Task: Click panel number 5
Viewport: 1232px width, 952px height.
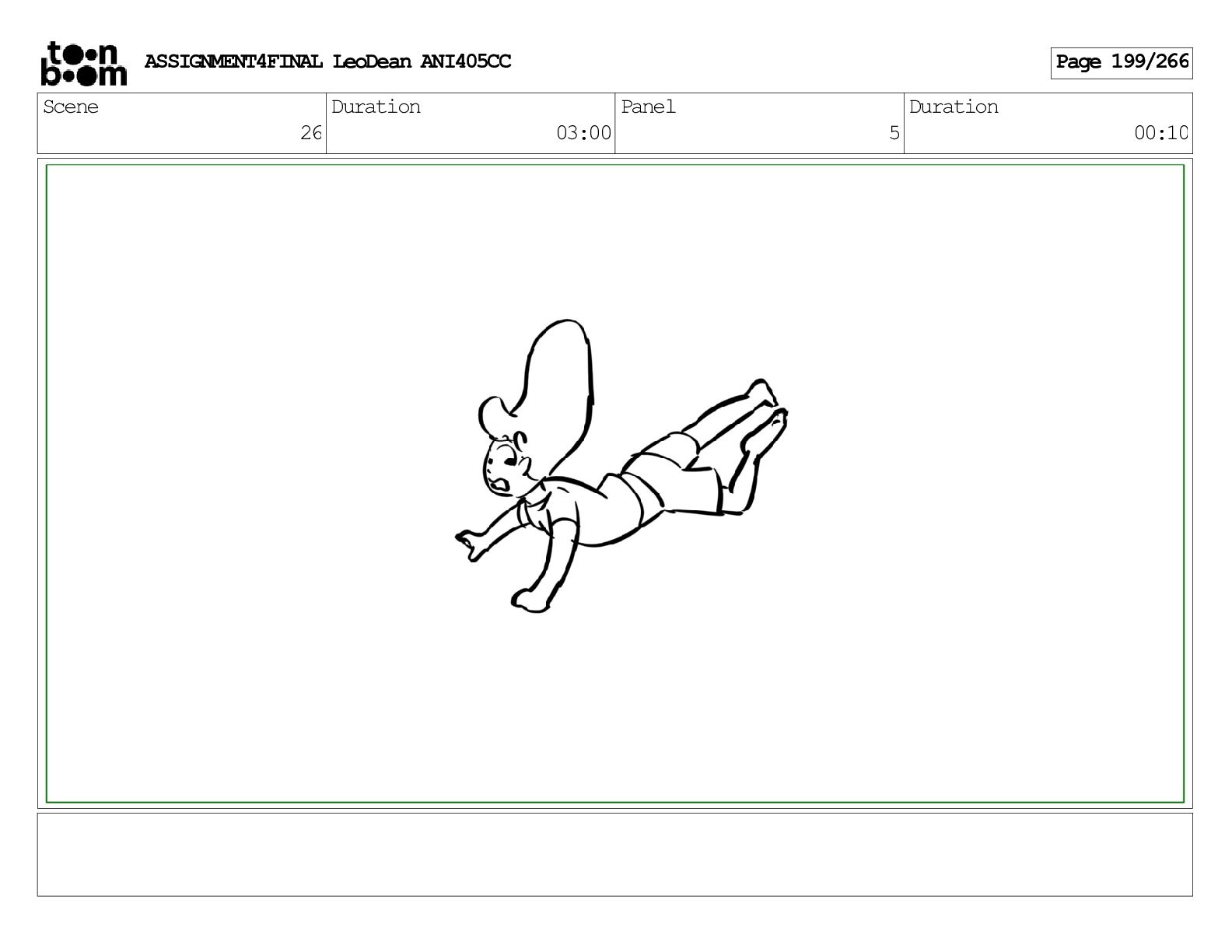Action: 894,133
